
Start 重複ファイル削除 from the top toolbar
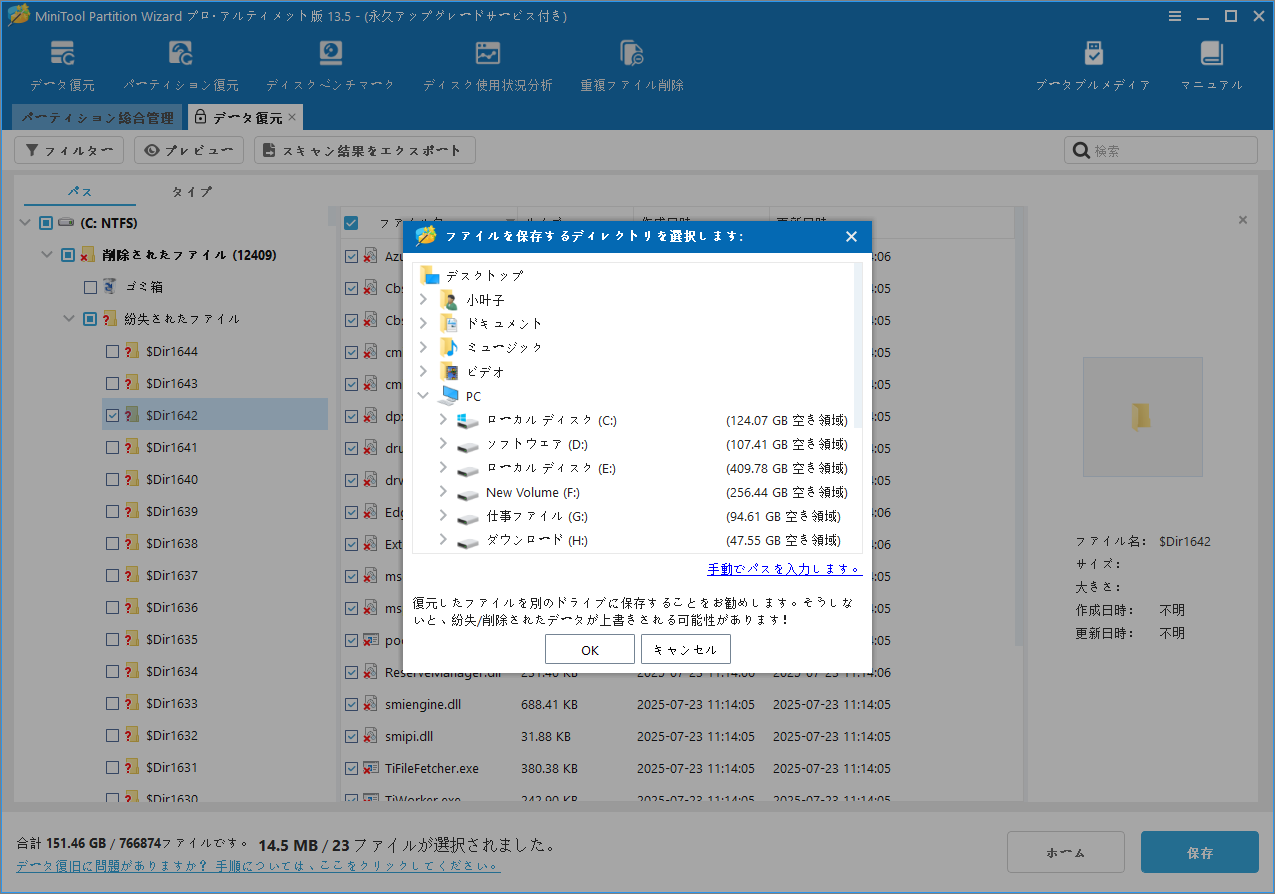tap(631, 63)
